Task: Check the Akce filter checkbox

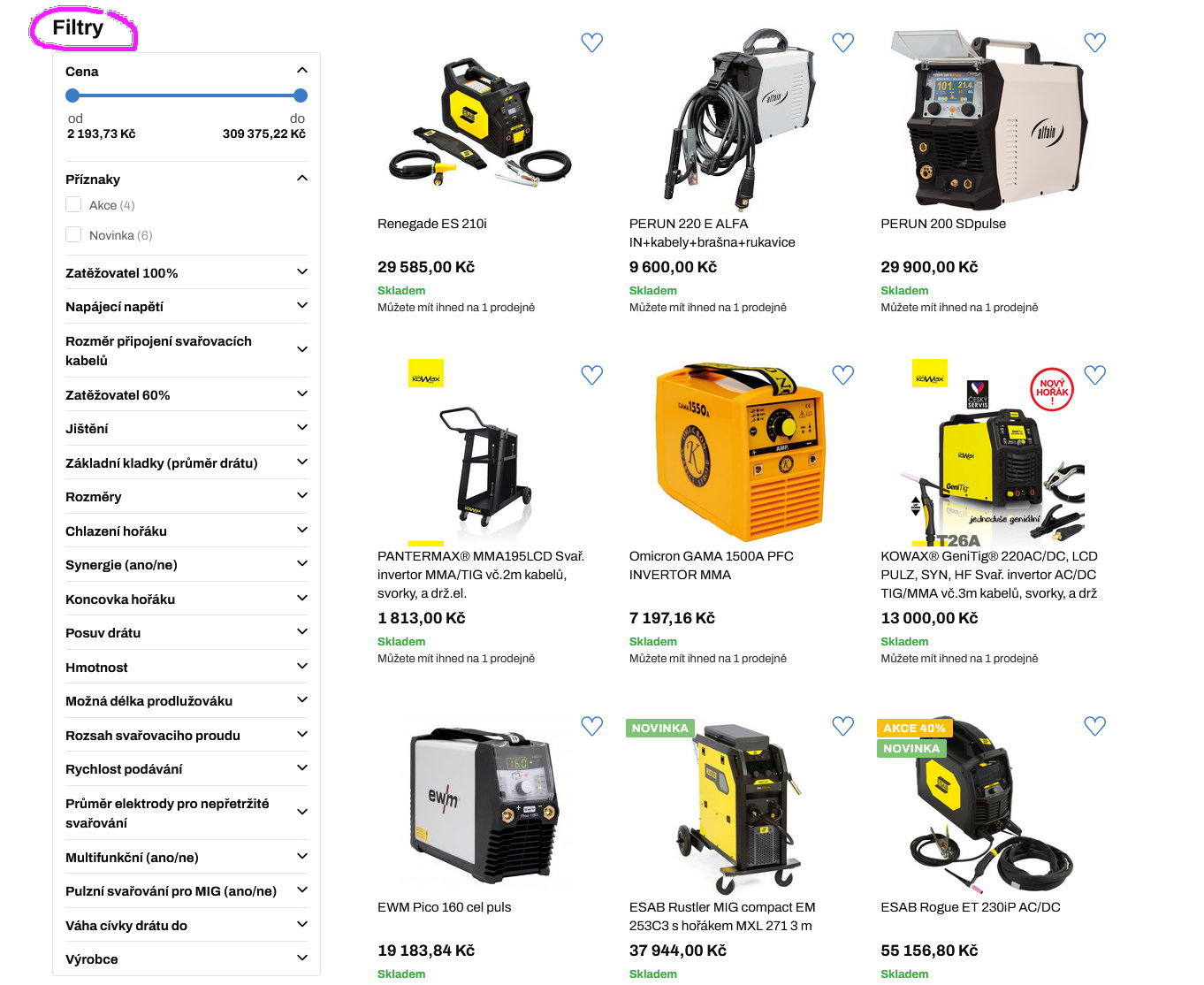Action: pos(73,204)
